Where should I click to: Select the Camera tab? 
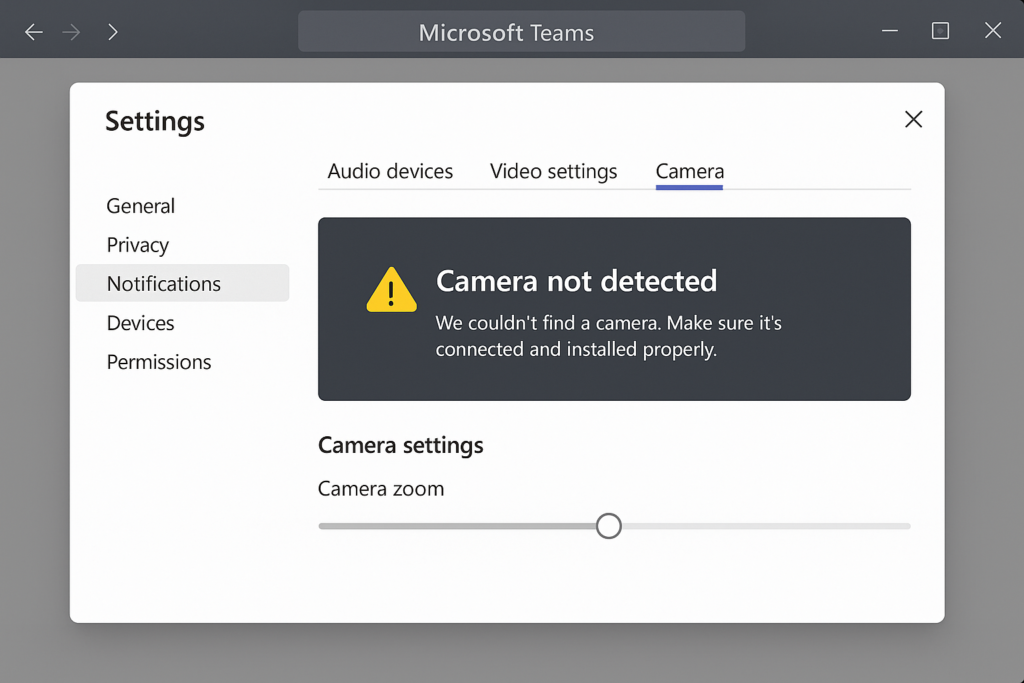coord(690,171)
